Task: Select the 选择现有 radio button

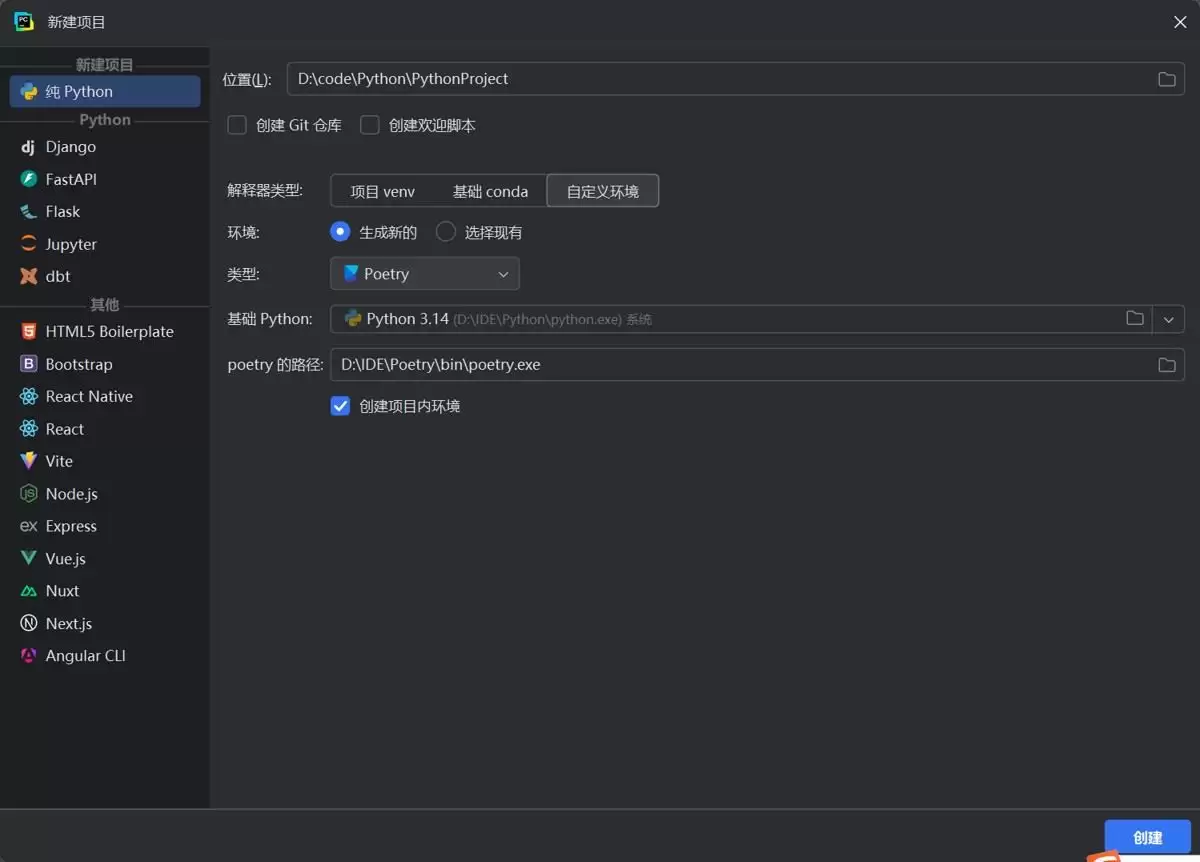Action: (446, 232)
